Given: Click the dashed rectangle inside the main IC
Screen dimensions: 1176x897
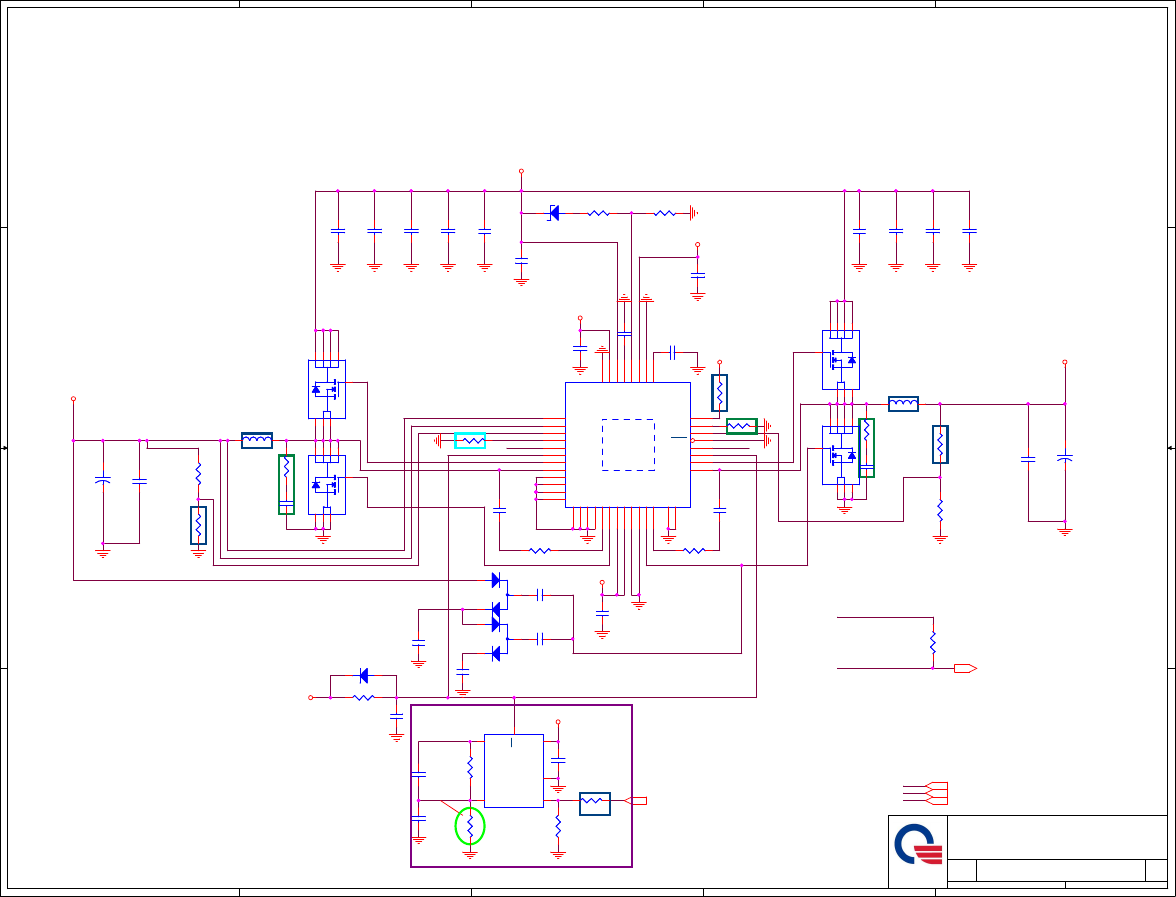Looking at the screenshot, I should (628, 445).
